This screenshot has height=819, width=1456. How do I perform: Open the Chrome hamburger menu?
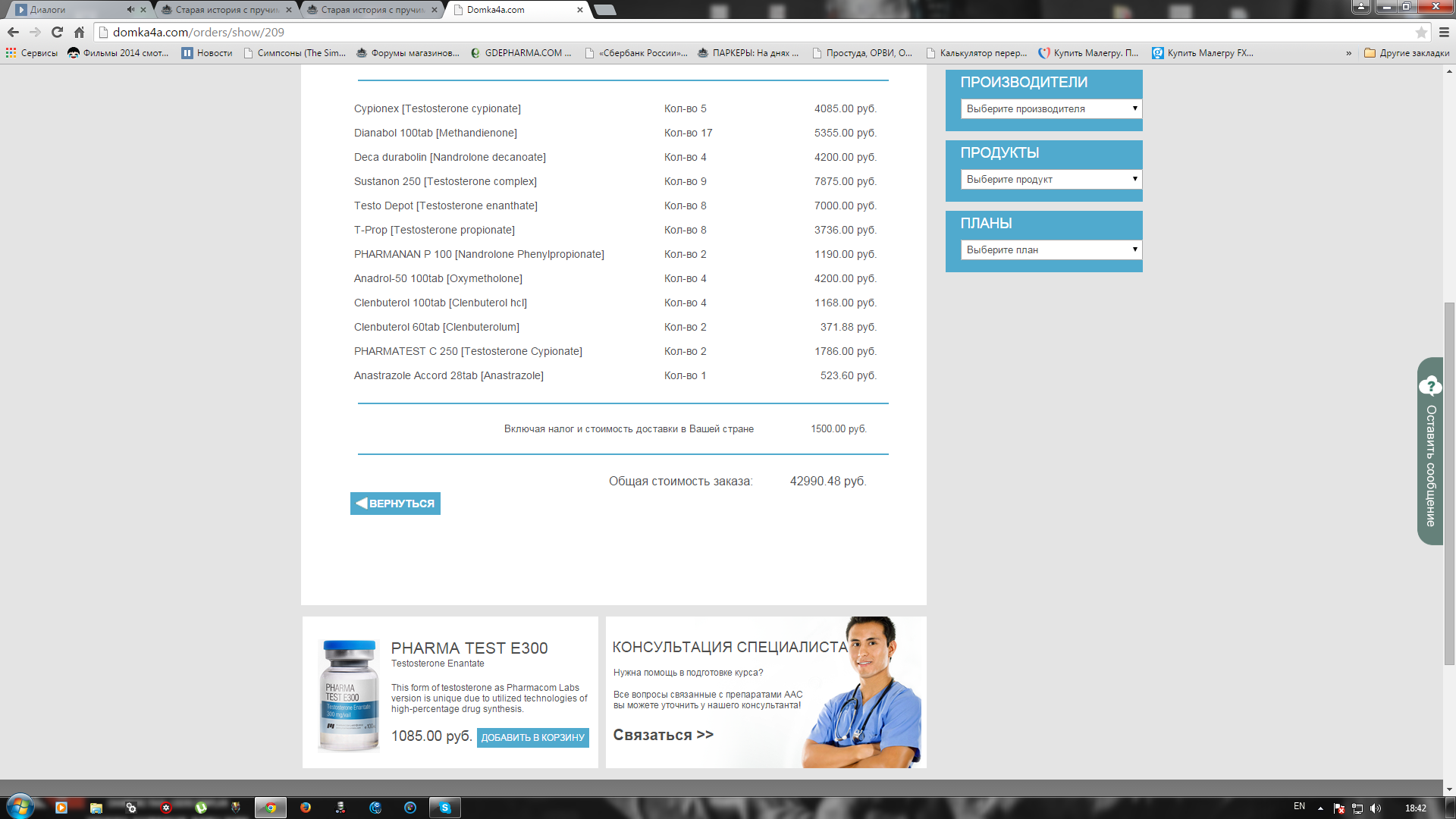click(x=1444, y=32)
